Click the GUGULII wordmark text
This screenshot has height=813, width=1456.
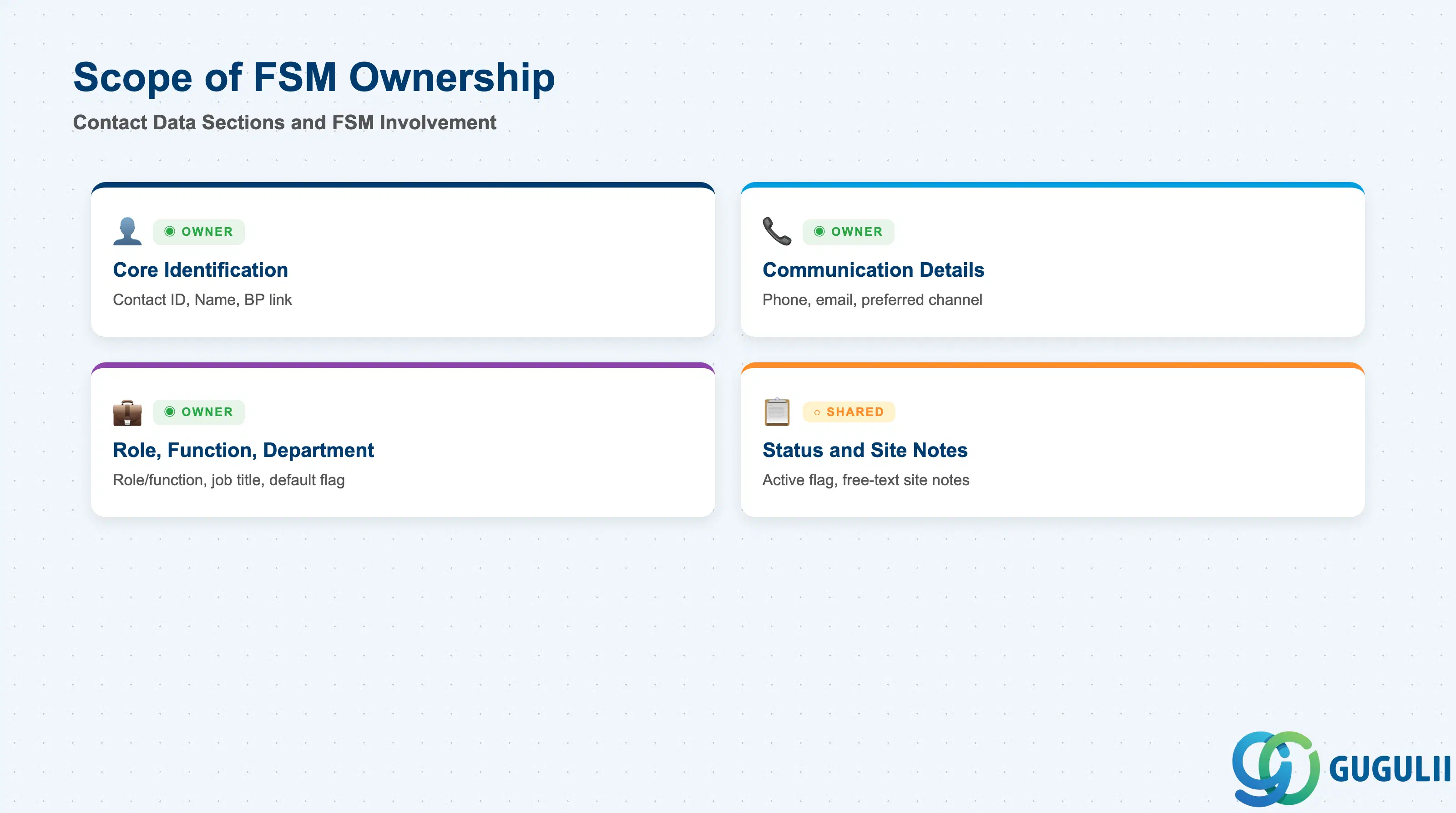coord(1390,769)
